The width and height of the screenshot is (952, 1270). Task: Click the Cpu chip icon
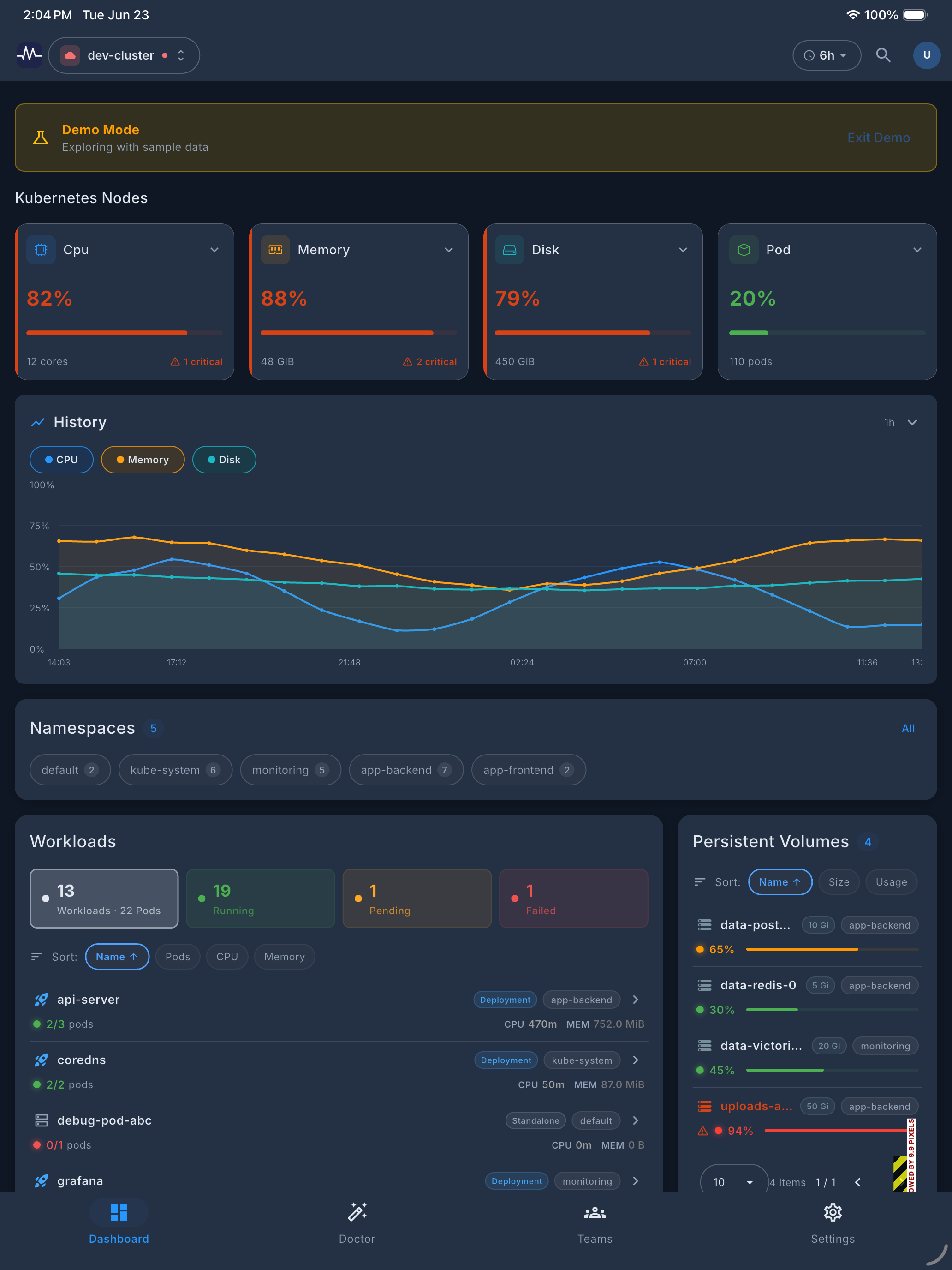pyautogui.click(x=42, y=250)
